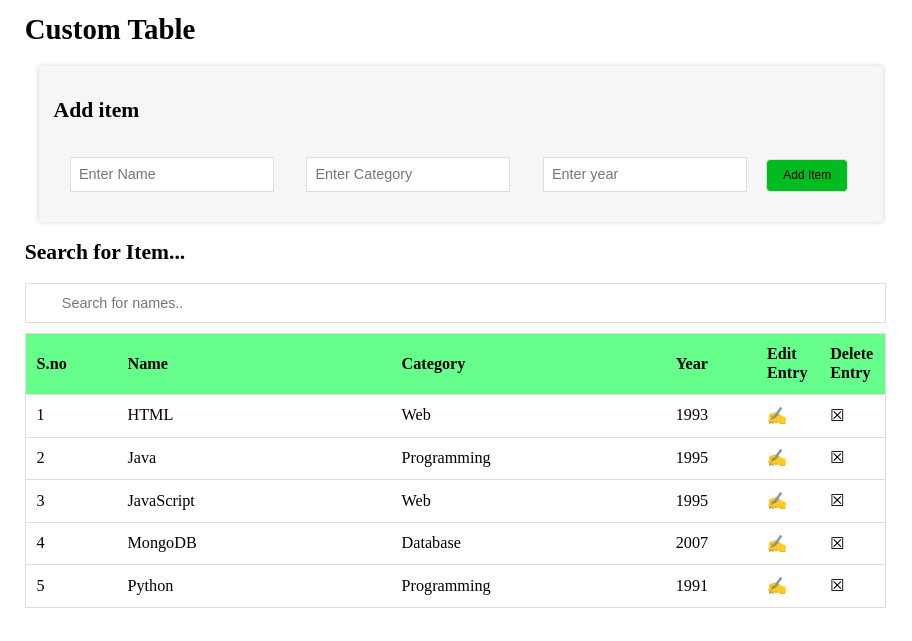Delete the JavaScript entry

pyautogui.click(x=837, y=501)
